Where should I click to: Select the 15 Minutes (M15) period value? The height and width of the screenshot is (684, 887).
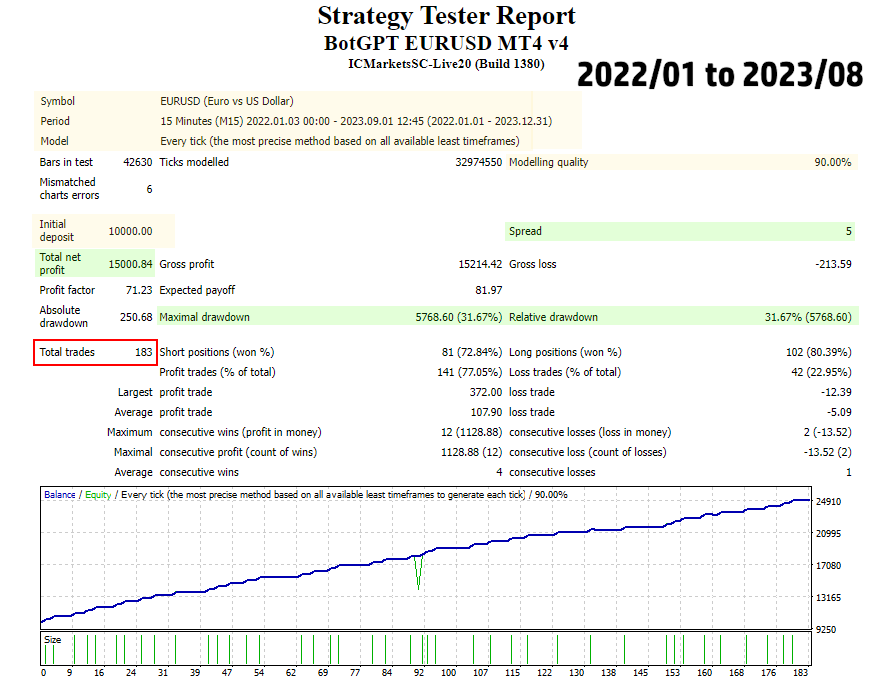356,121
